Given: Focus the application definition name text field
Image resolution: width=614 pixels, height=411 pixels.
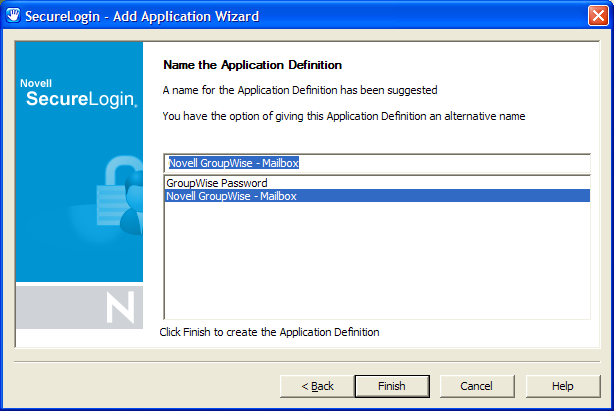Looking at the screenshot, I should click(x=377, y=164).
